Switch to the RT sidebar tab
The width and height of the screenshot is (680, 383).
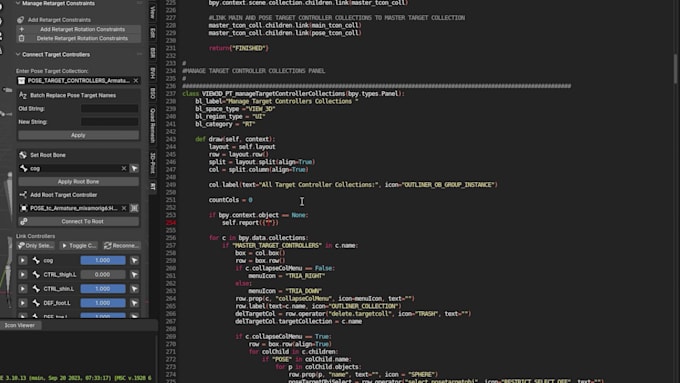click(x=153, y=187)
